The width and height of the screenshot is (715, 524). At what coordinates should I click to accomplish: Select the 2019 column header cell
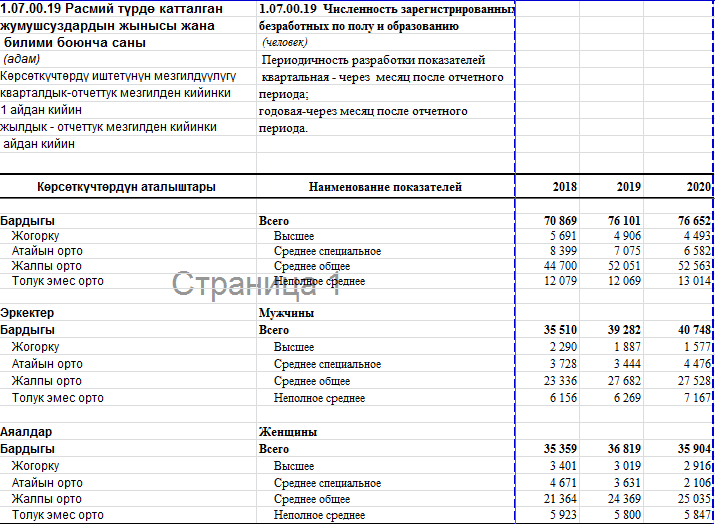coord(611,187)
